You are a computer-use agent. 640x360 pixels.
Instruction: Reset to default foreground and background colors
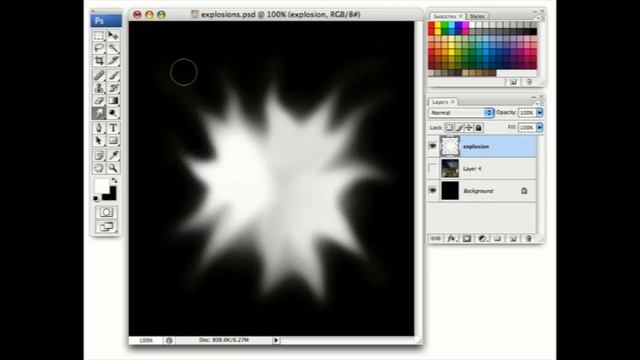coord(96,198)
